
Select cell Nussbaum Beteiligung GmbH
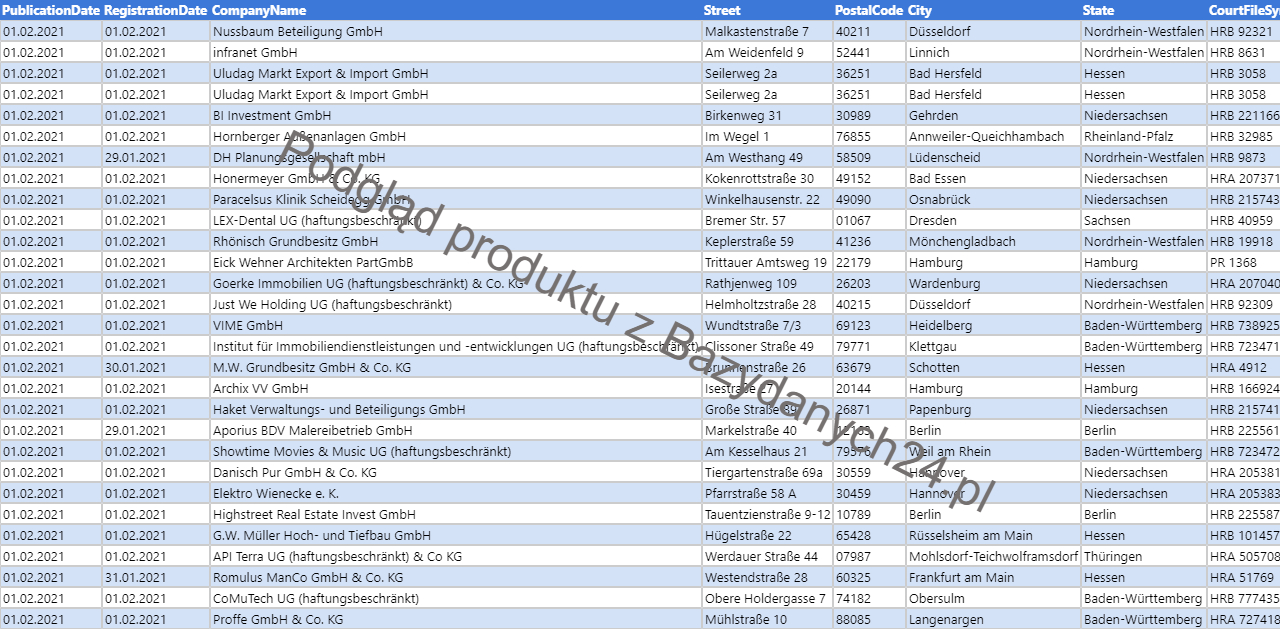pos(456,31)
